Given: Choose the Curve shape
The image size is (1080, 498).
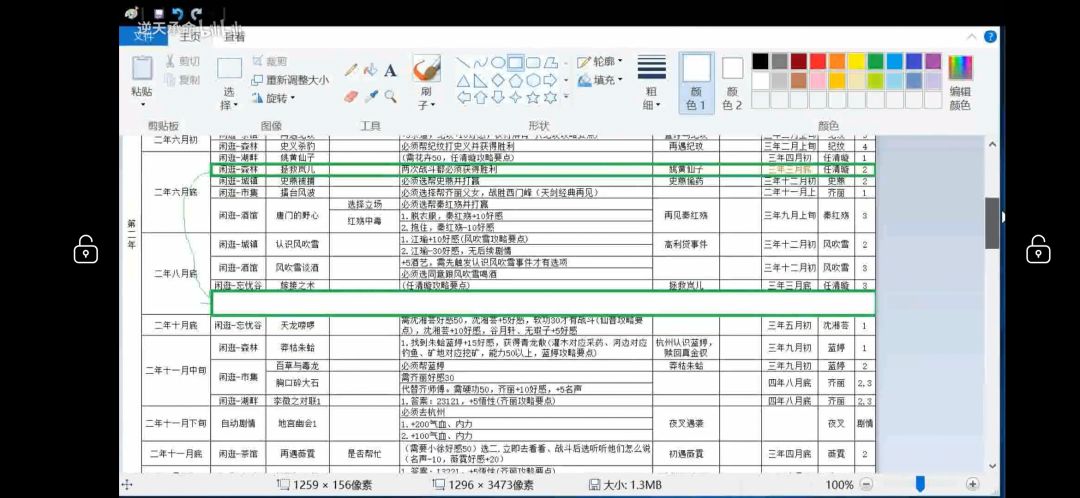Looking at the screenshot, I should click(480, 63).
